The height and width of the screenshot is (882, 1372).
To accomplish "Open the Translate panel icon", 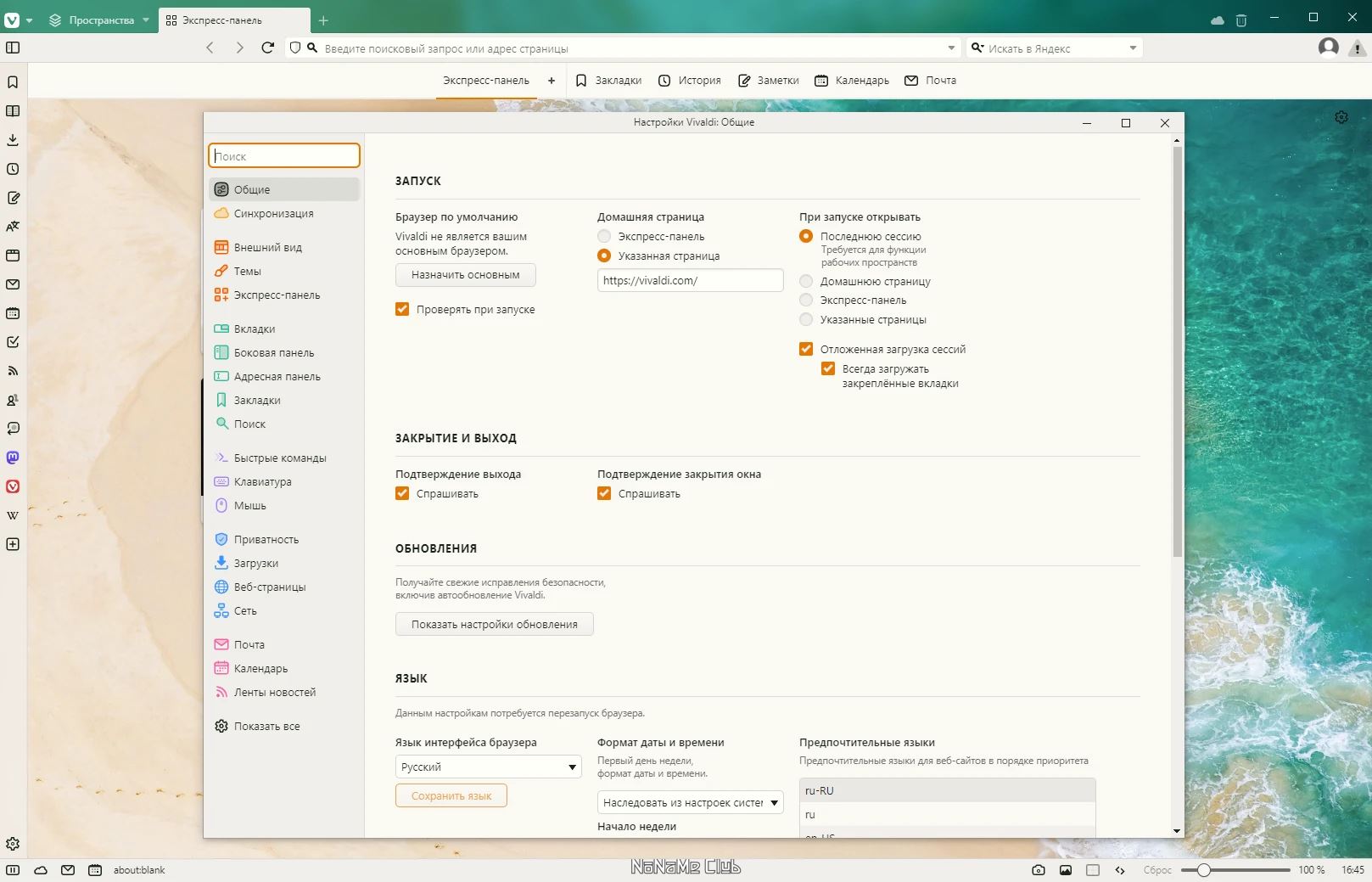I will pos(13,227).
